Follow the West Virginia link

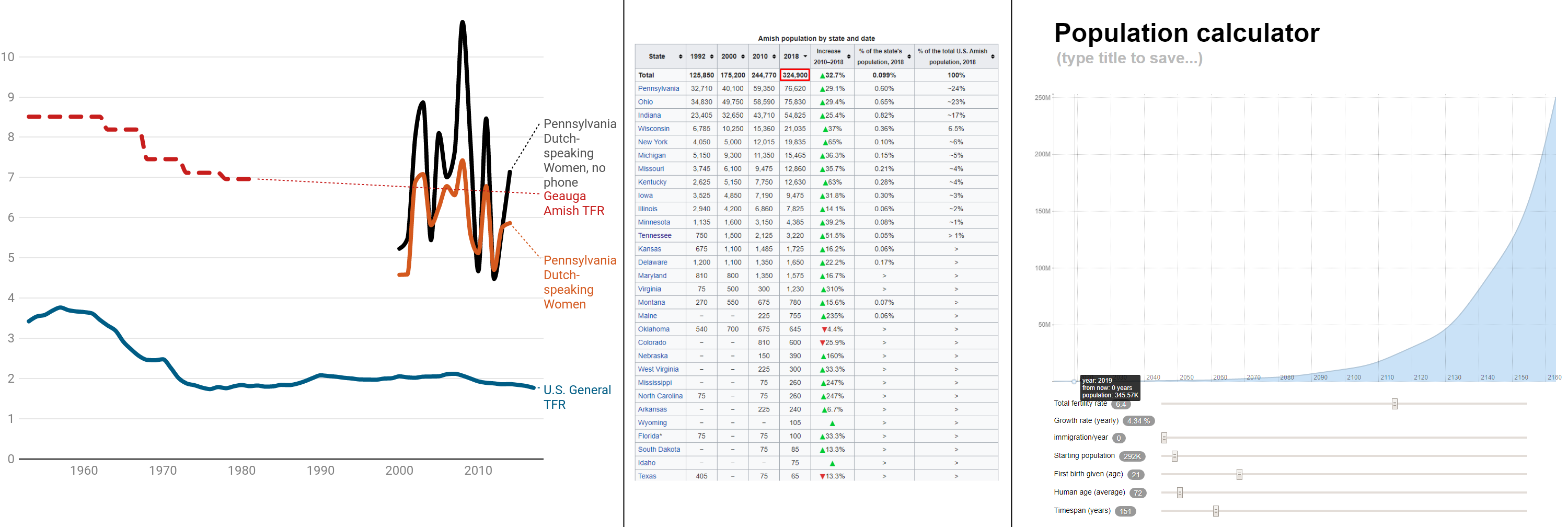[x=658, y=370]
